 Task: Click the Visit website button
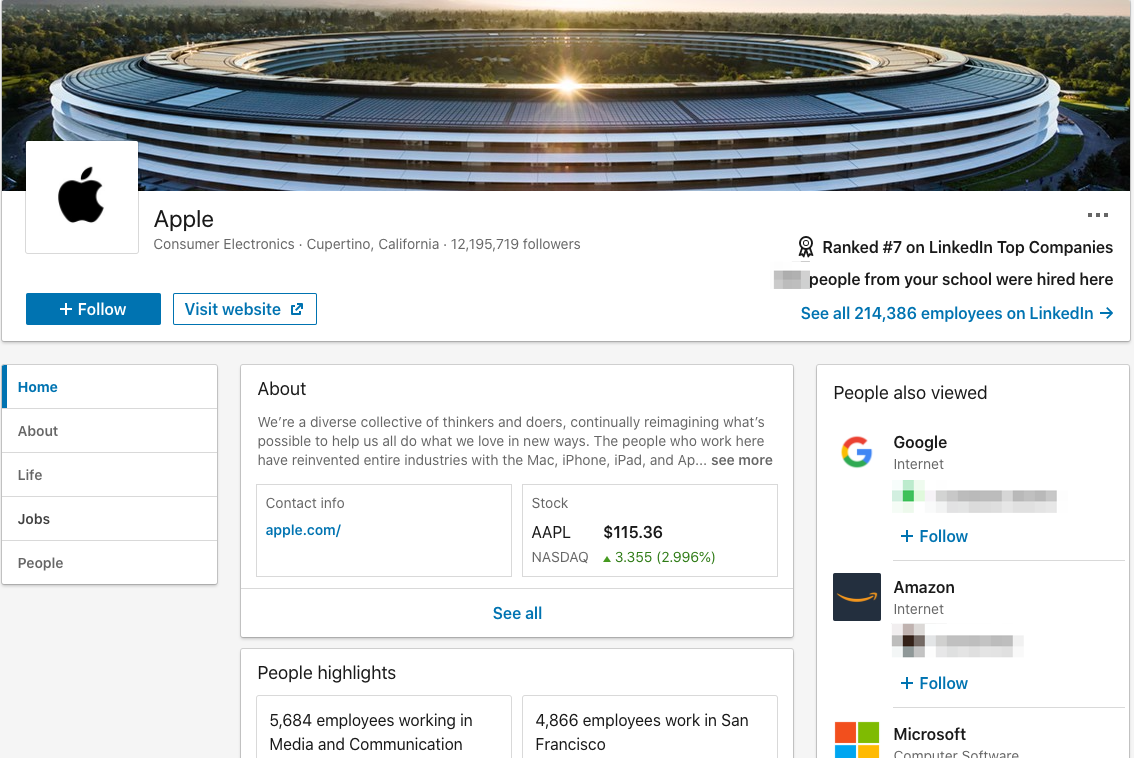(244, 309)
